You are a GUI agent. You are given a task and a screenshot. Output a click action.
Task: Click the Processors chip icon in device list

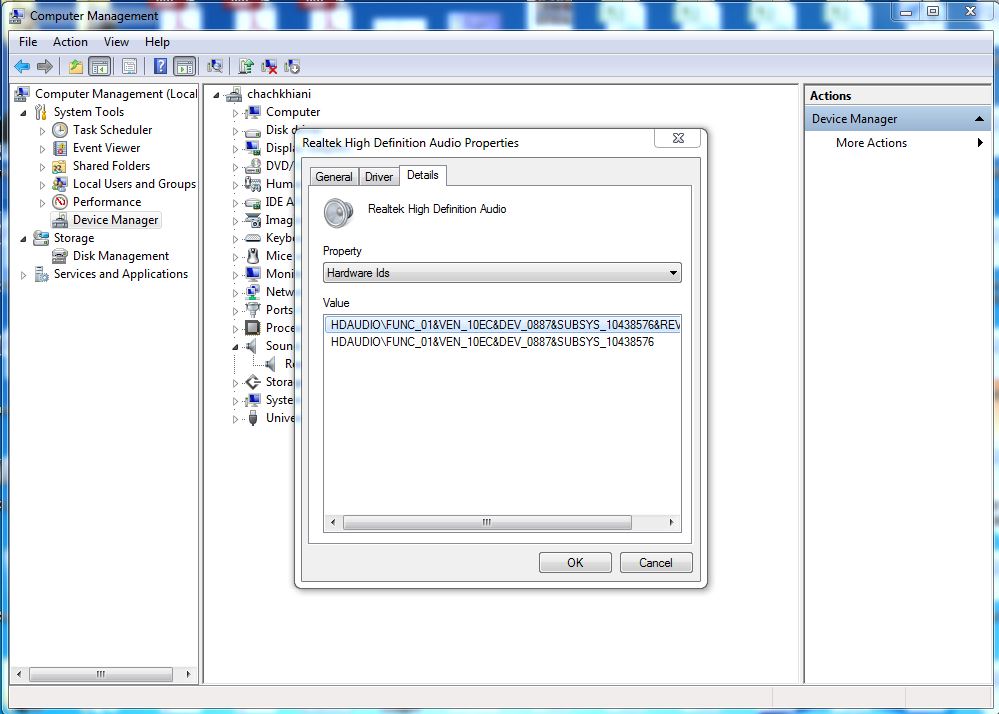pos(253,328)
